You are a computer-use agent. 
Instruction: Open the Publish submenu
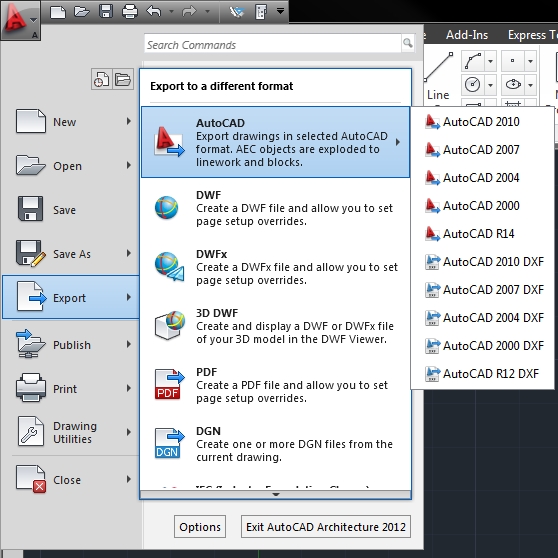click(x=70, y=344)
